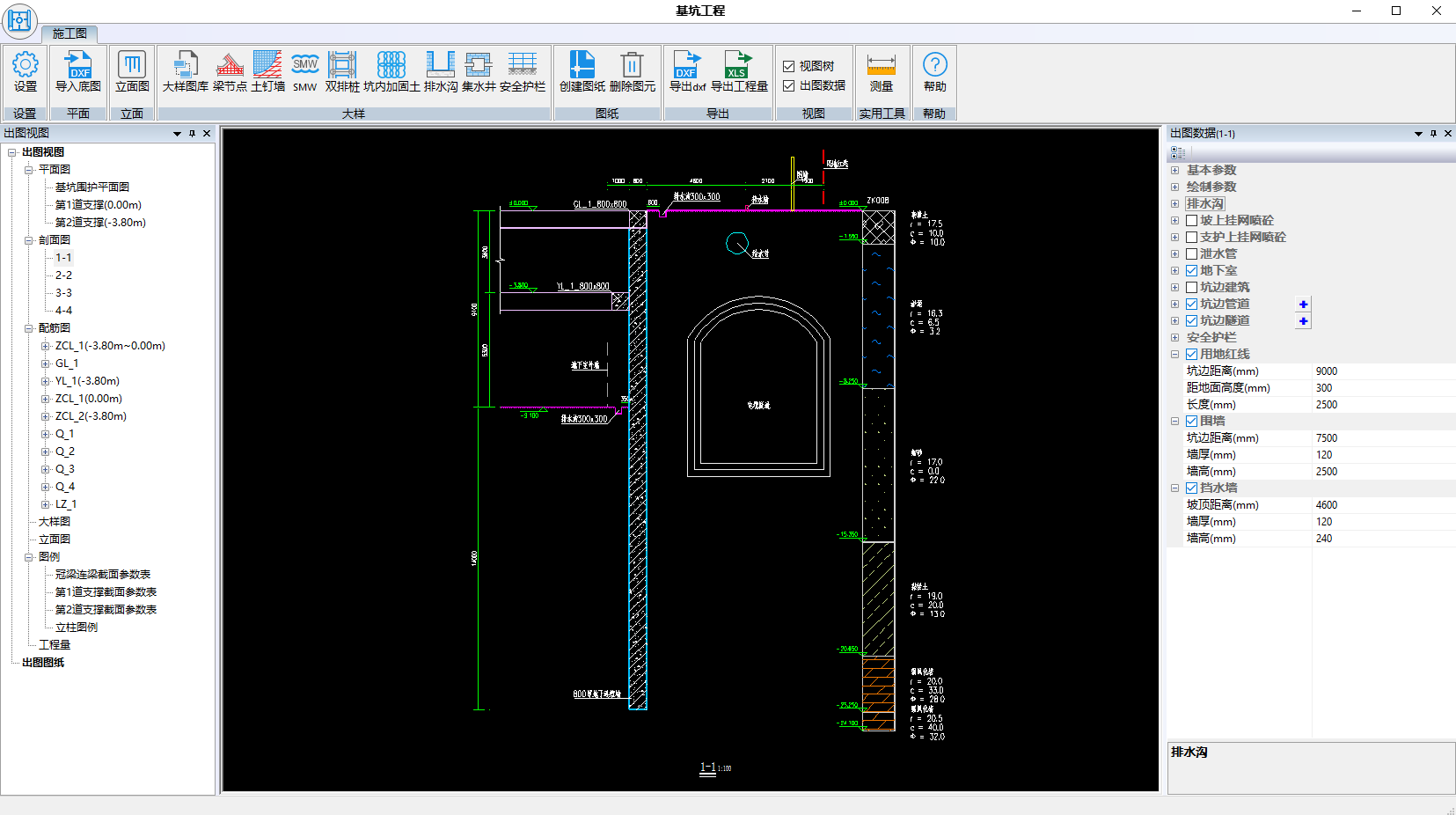
Task: Add item with 坑边管道 plus button
Action: click(1303, 305)
